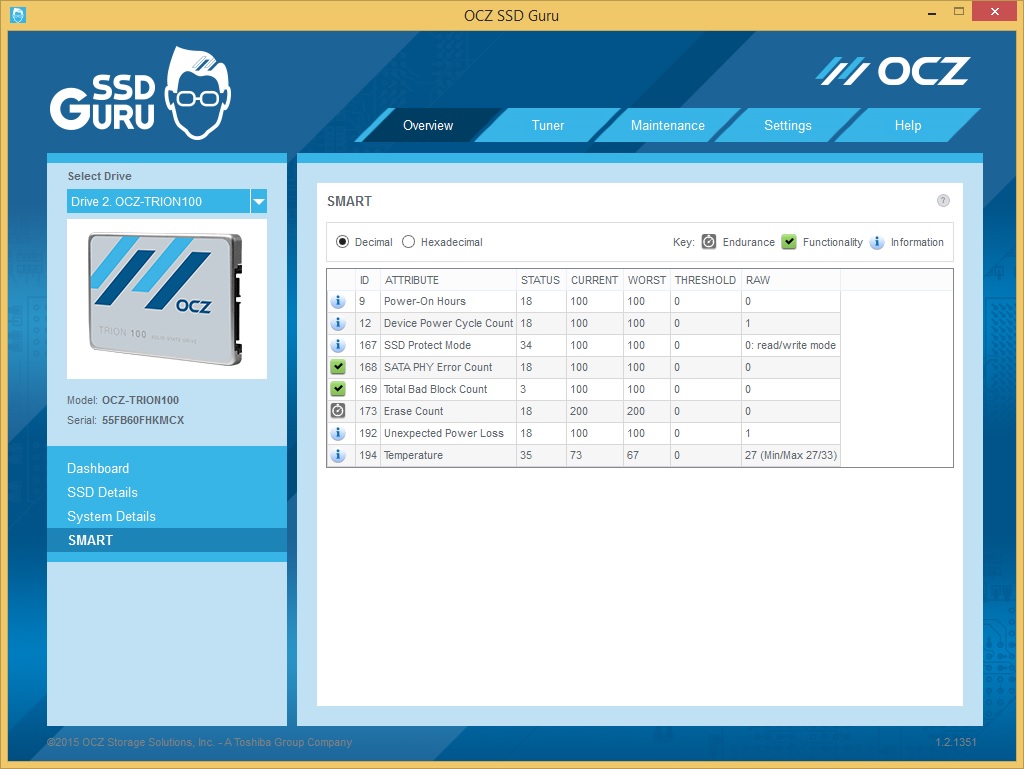Click the OCZ logo in the top right
Image resolution: width=1024 pixels, height=769 pixels.
(x=893, y=70)
